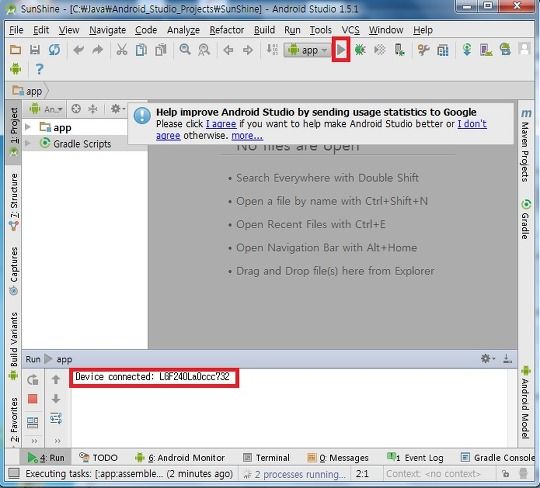
Task: Open the Terminal tab
Action: coord(266,458)
